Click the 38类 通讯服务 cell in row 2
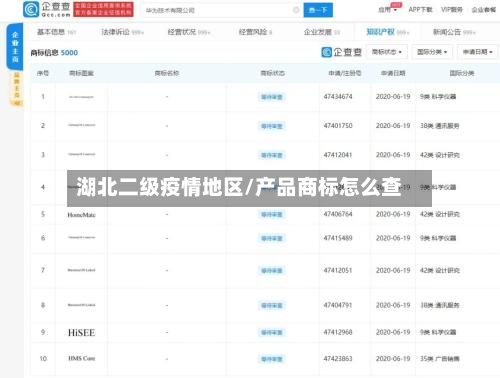The image size is (500, 378). (439, 126)
